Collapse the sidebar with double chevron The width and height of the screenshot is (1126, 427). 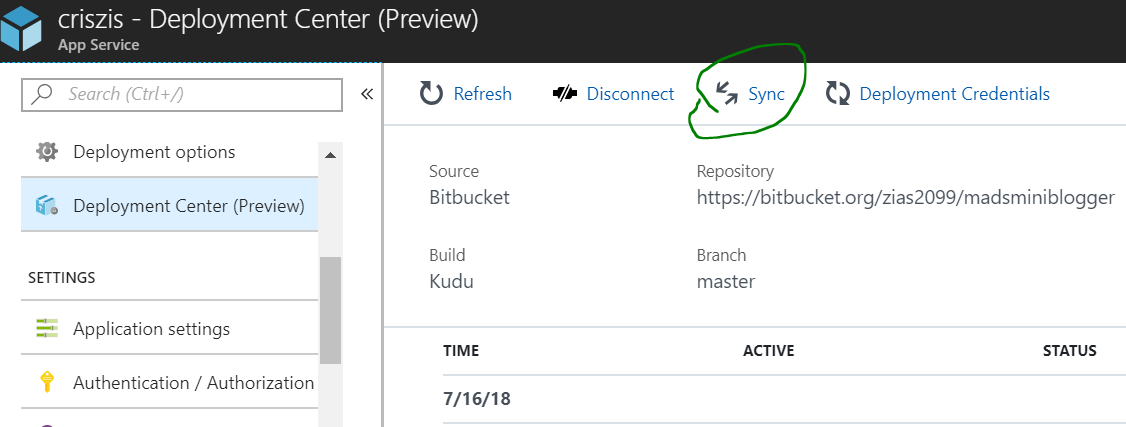pos(366,94)
